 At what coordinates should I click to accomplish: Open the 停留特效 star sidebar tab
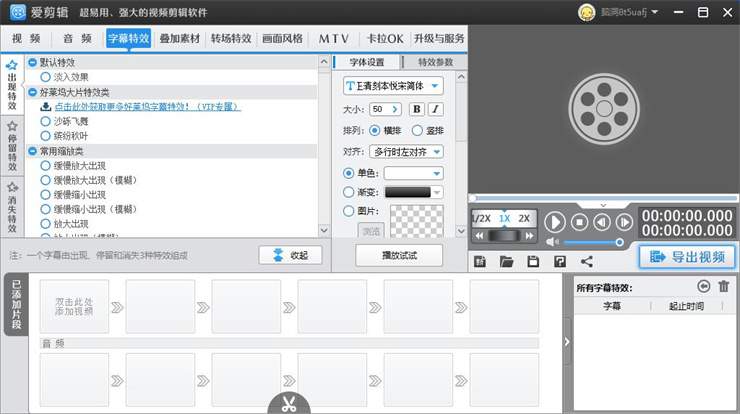point(12,146)
